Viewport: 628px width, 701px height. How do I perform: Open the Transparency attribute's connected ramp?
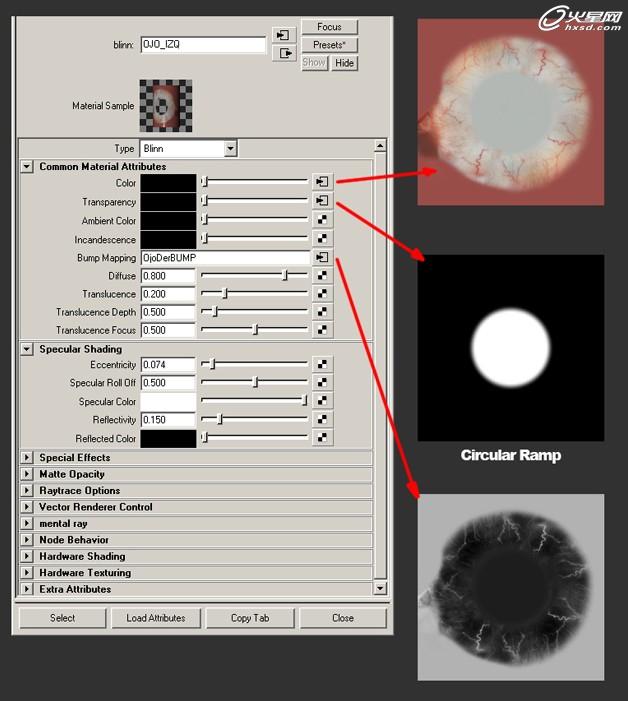[x=322, y=200]
